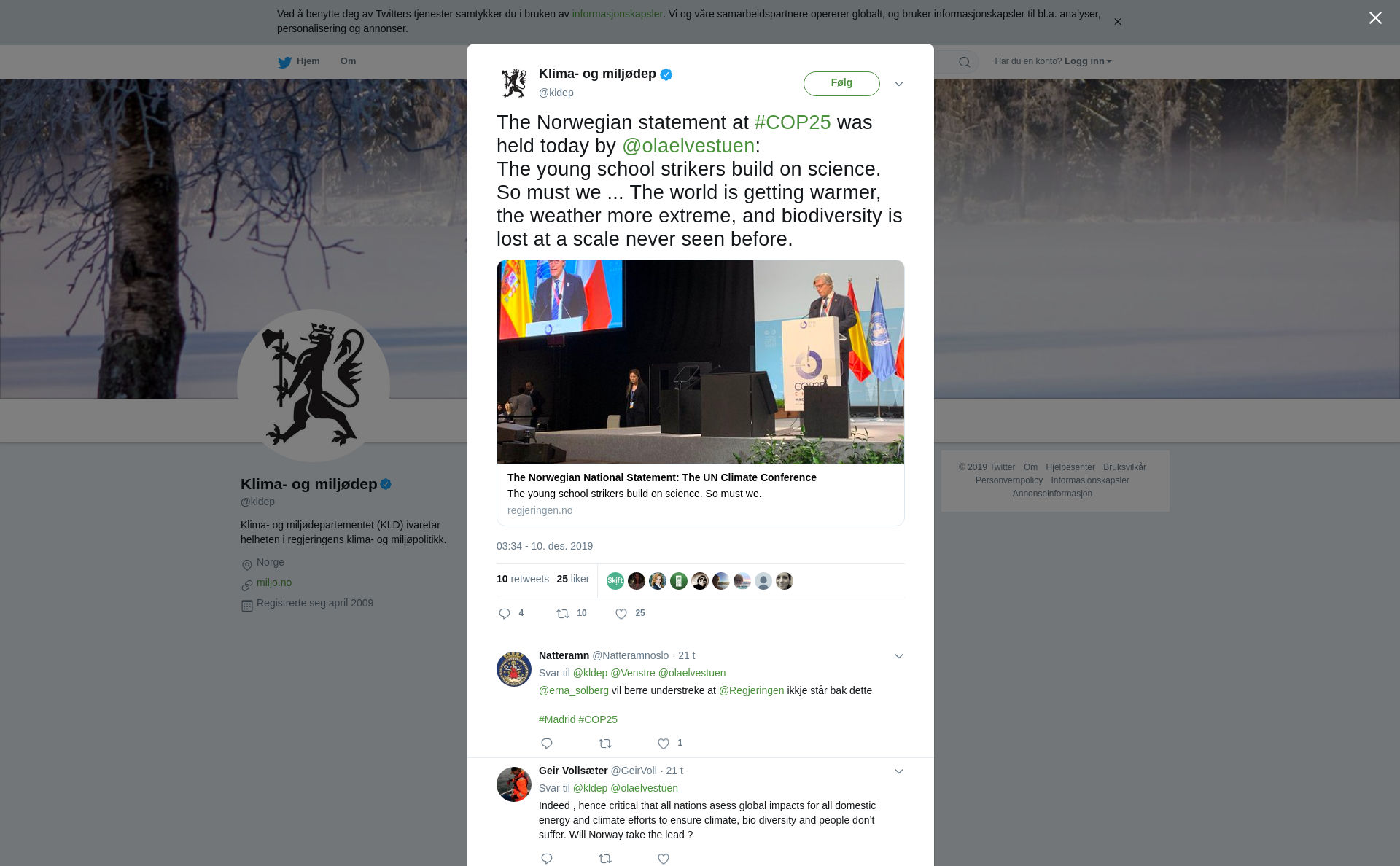View the Skift avatar among likers
1400x866 pixels.
click(615, 581)
